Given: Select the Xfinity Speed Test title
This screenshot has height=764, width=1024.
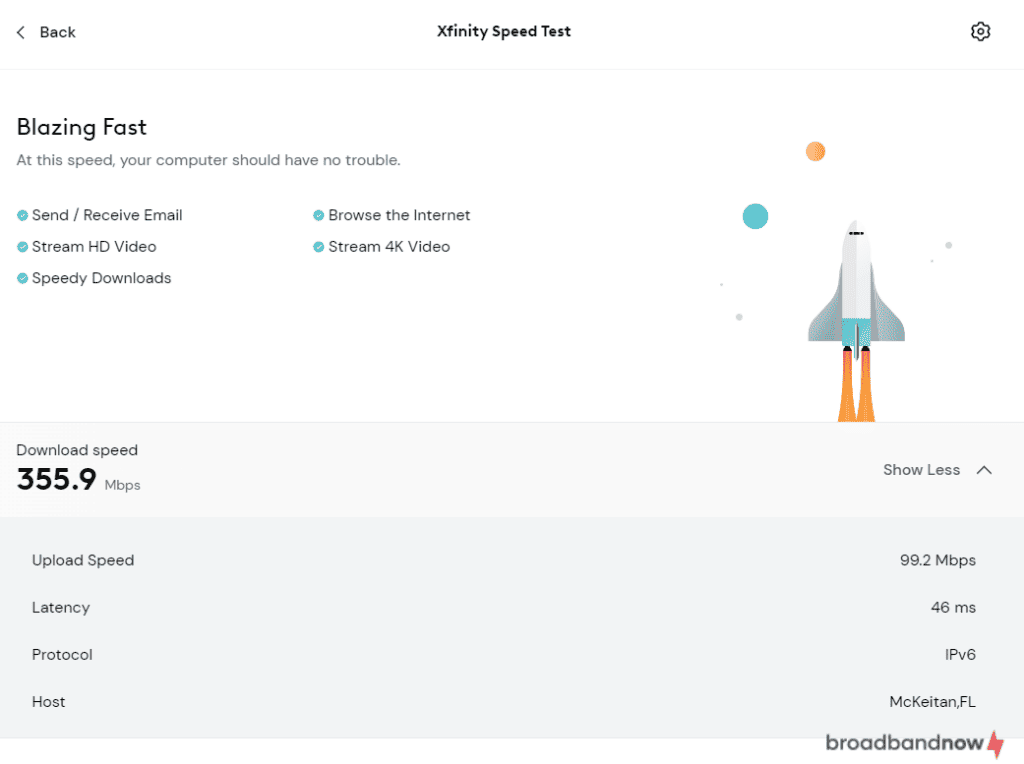Looking at the screenshot, I should [504, 31].
